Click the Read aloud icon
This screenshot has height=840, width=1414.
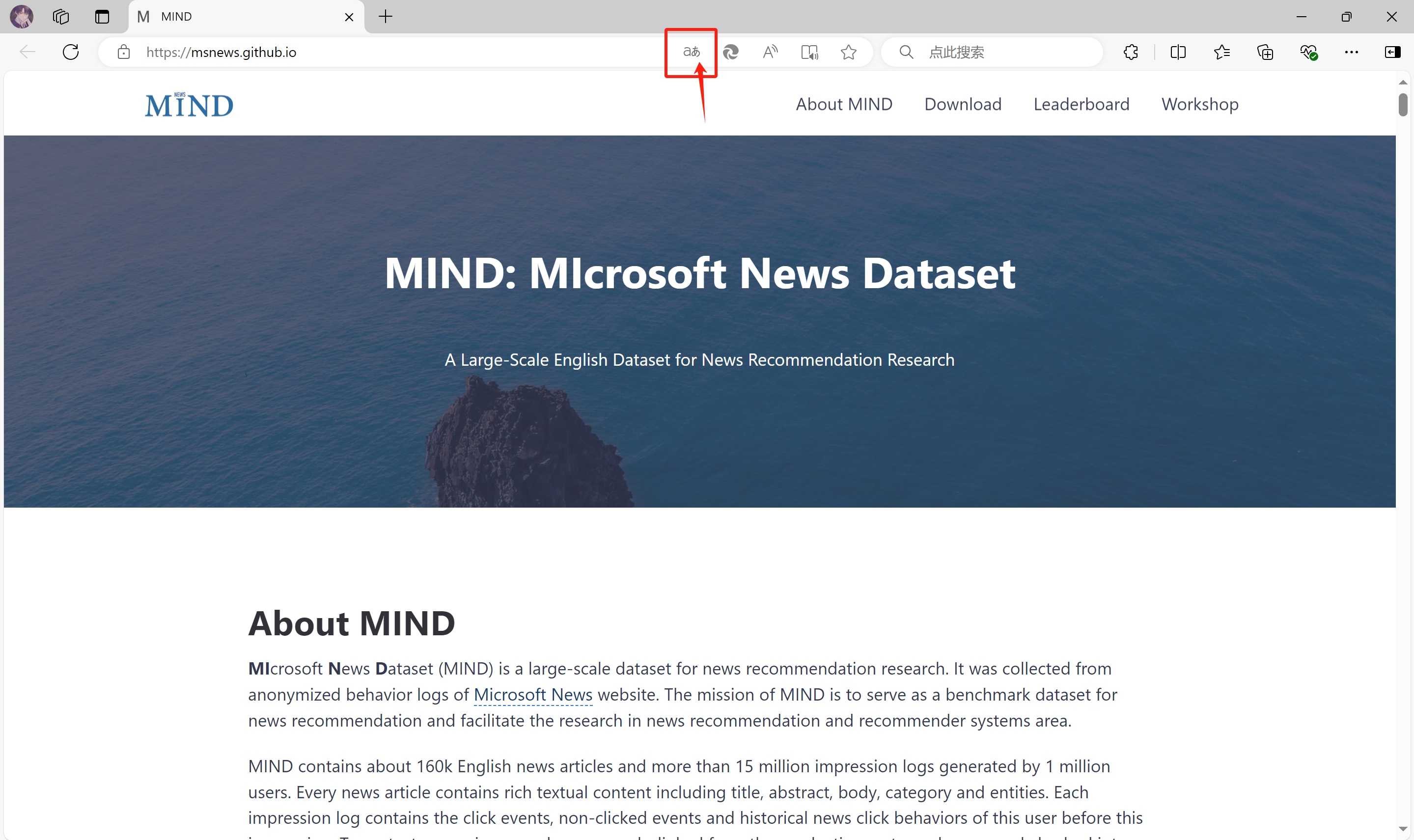click(x=770, y=52)
